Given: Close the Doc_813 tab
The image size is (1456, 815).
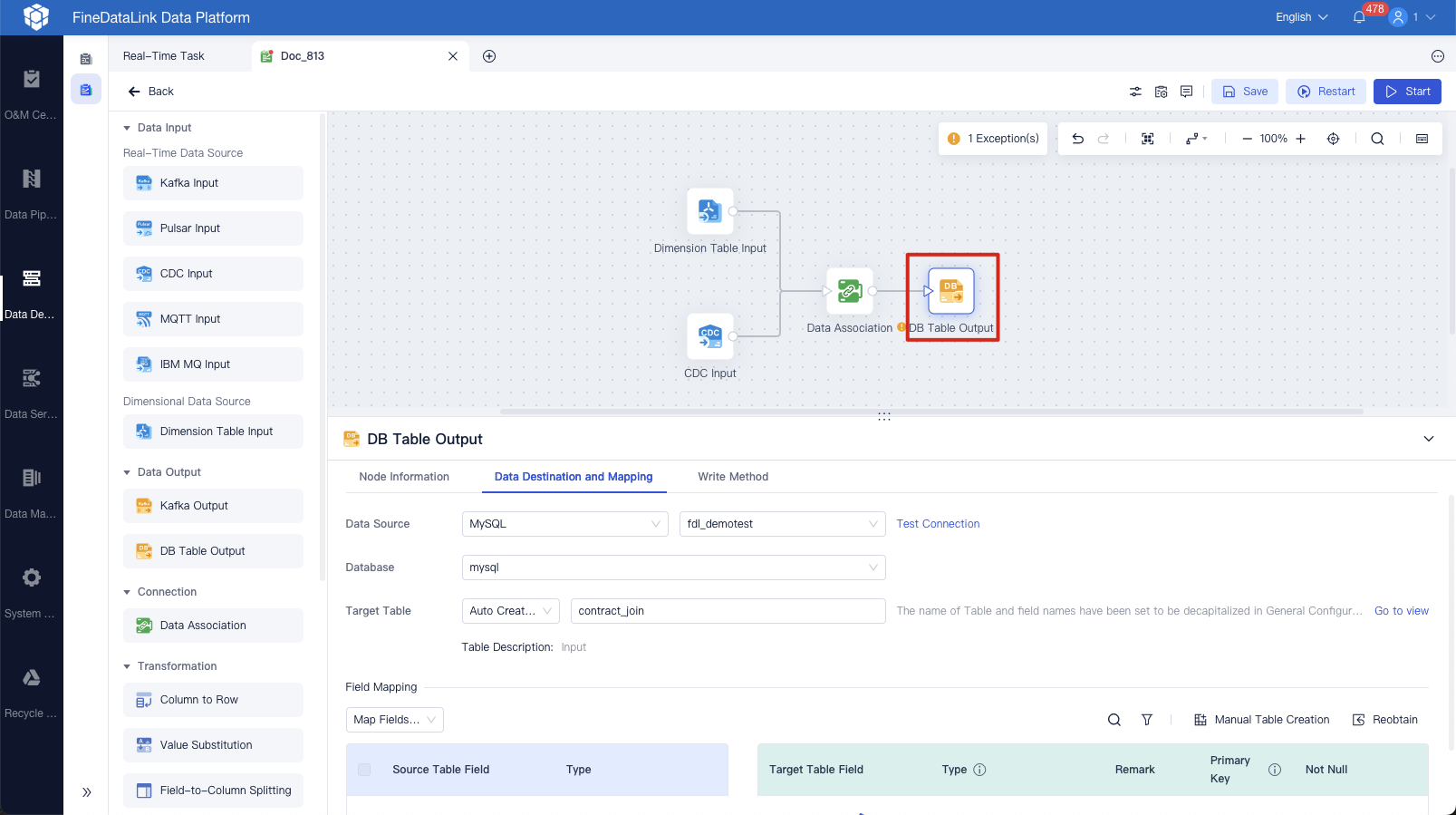Looking at the screenshot, I should tap(453, 56).
